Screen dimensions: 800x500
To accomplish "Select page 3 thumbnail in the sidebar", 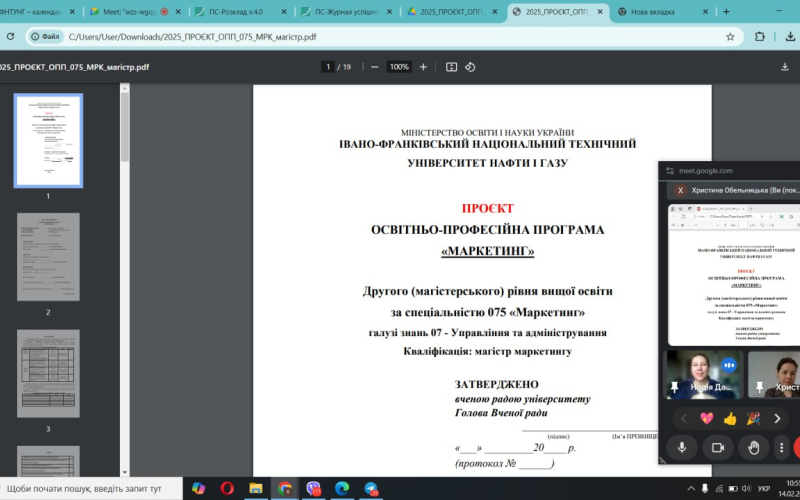I will (x=48, y=373).
